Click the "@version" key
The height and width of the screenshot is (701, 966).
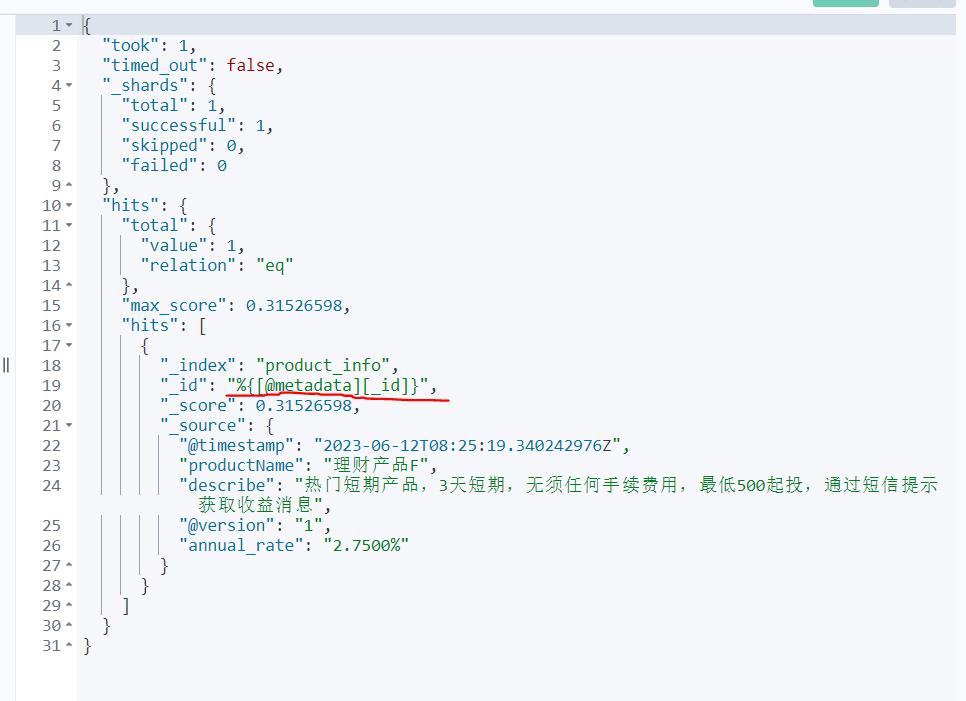[x=227, y=525]
